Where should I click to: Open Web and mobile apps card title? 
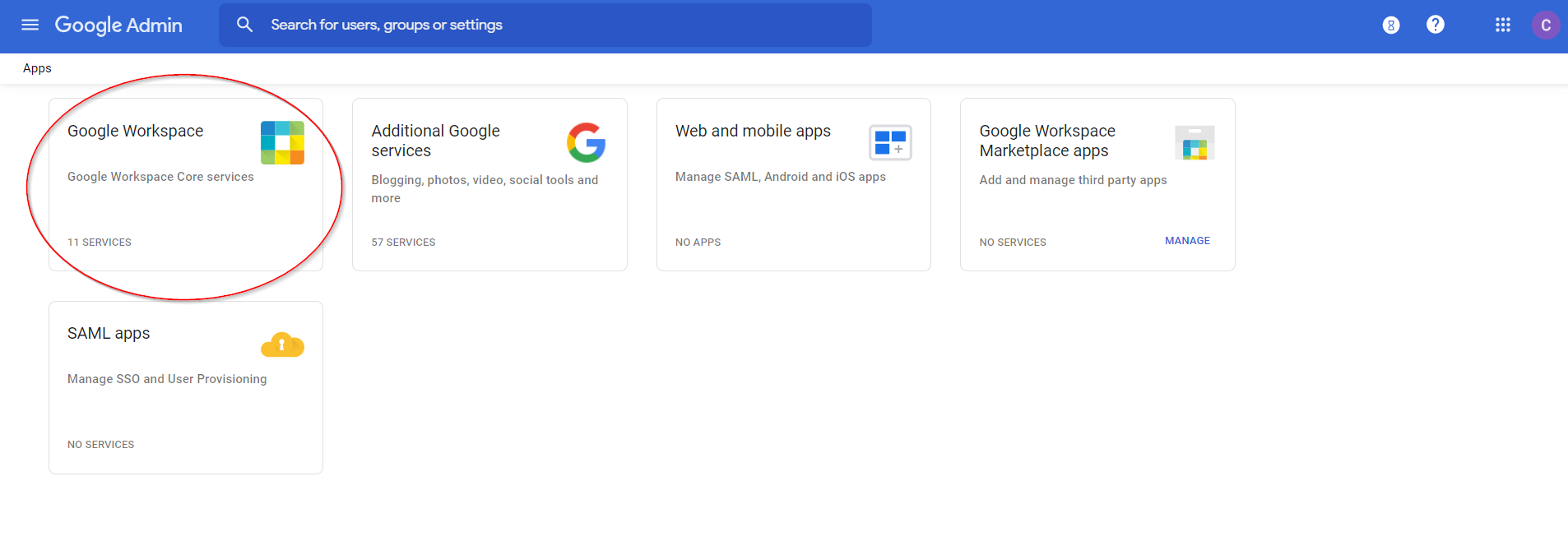point(753,131)
